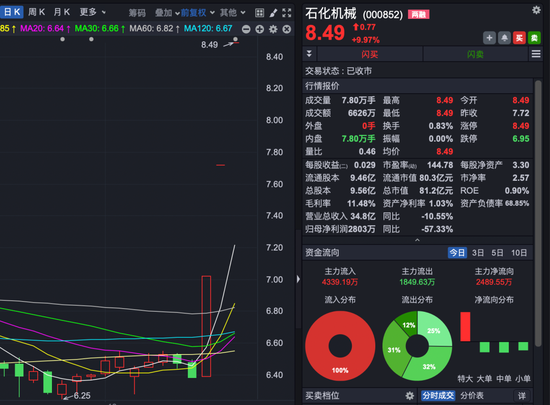Screen dimensions: 550x405
Task: Open the 其他 options dropdown
Action: [x=233, y=13]
